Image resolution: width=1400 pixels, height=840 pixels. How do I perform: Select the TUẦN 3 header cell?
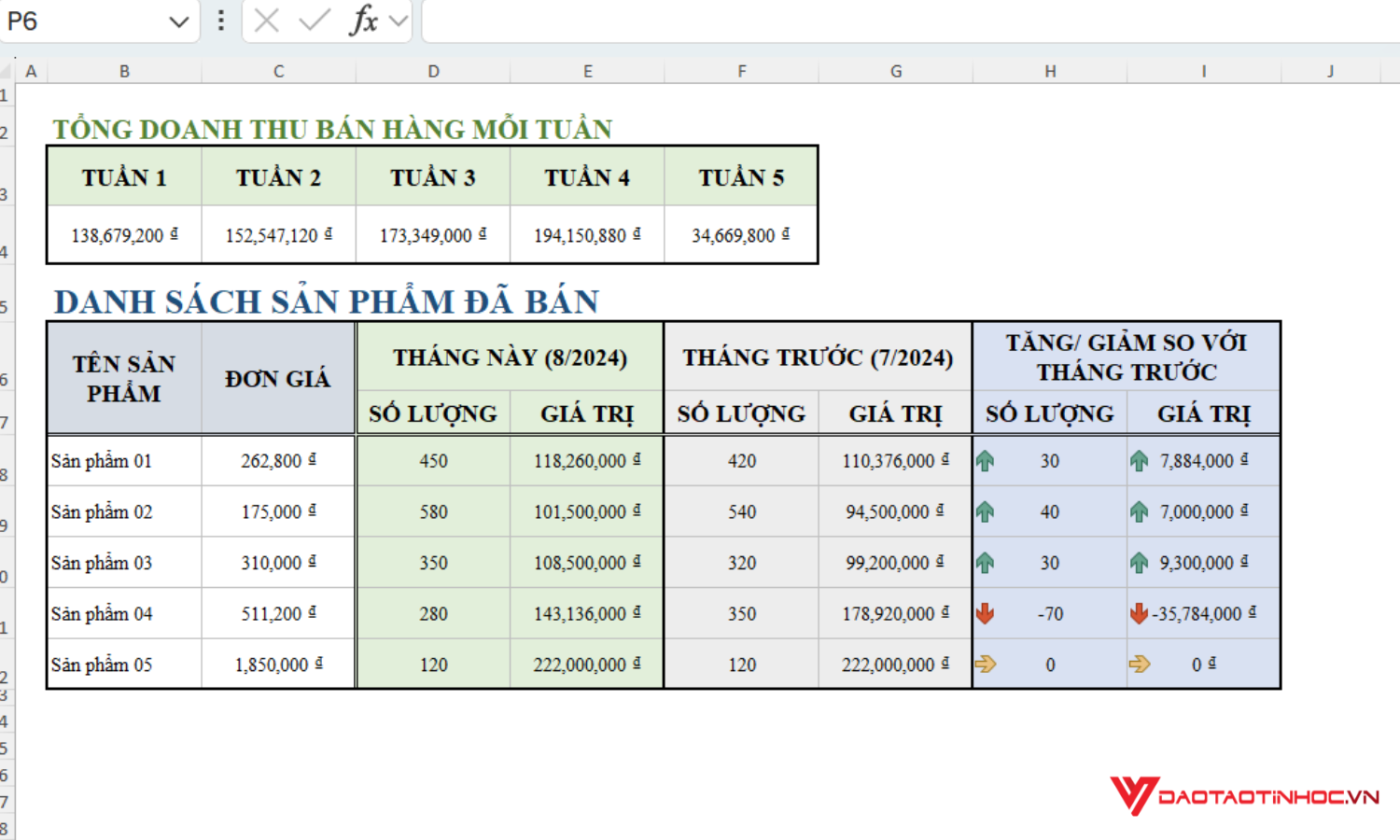(x=433, y=177)
